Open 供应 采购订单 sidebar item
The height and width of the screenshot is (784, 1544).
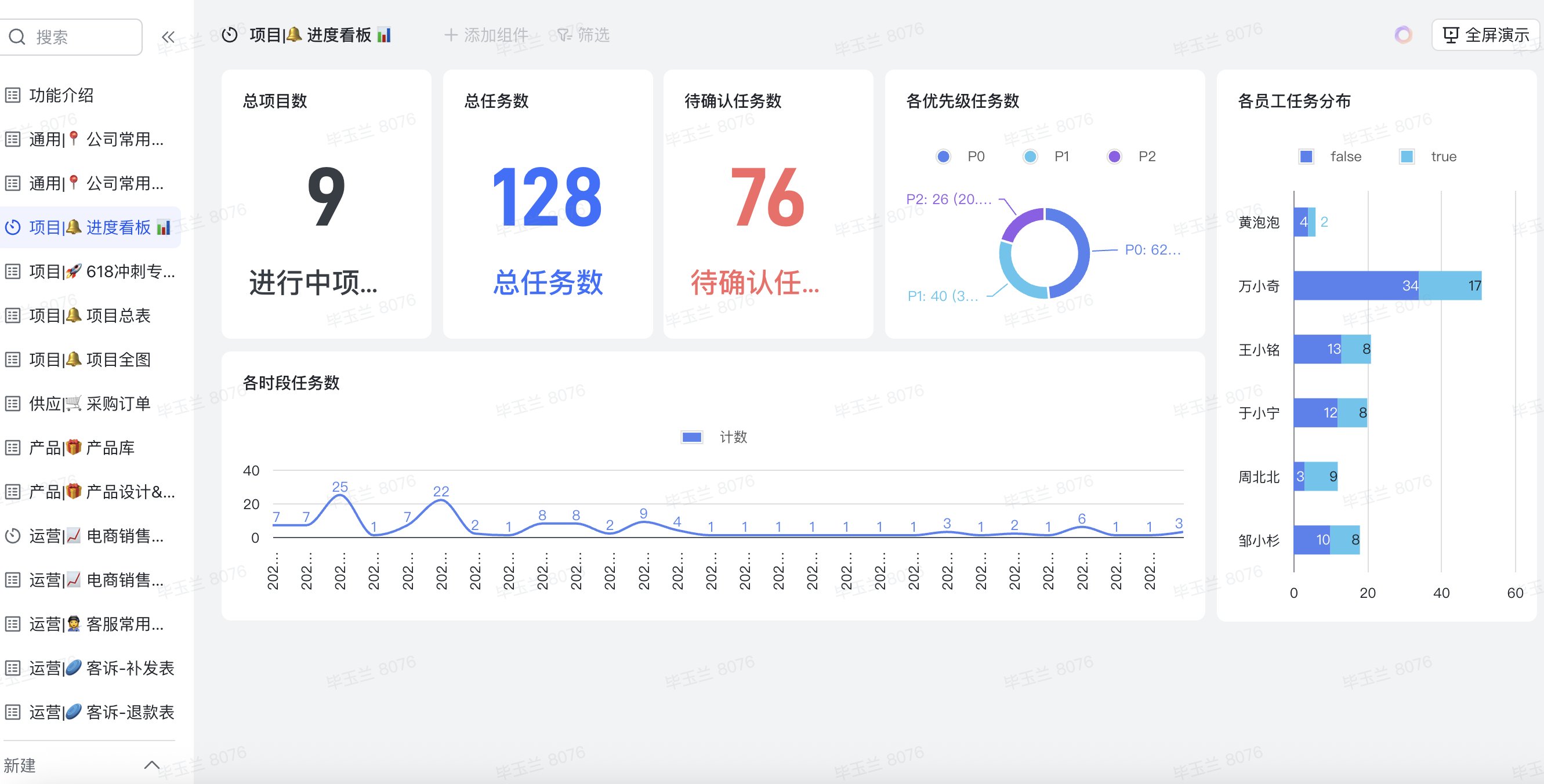click(x=90, y=404)
